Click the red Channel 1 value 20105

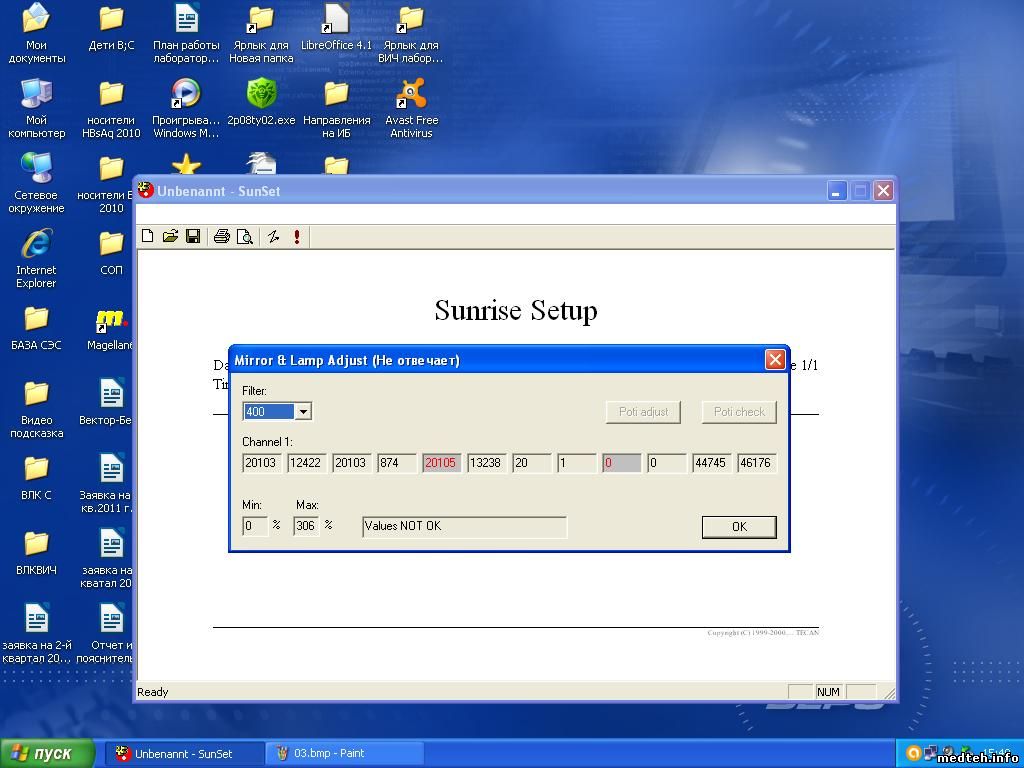click(x=441, y=463)
